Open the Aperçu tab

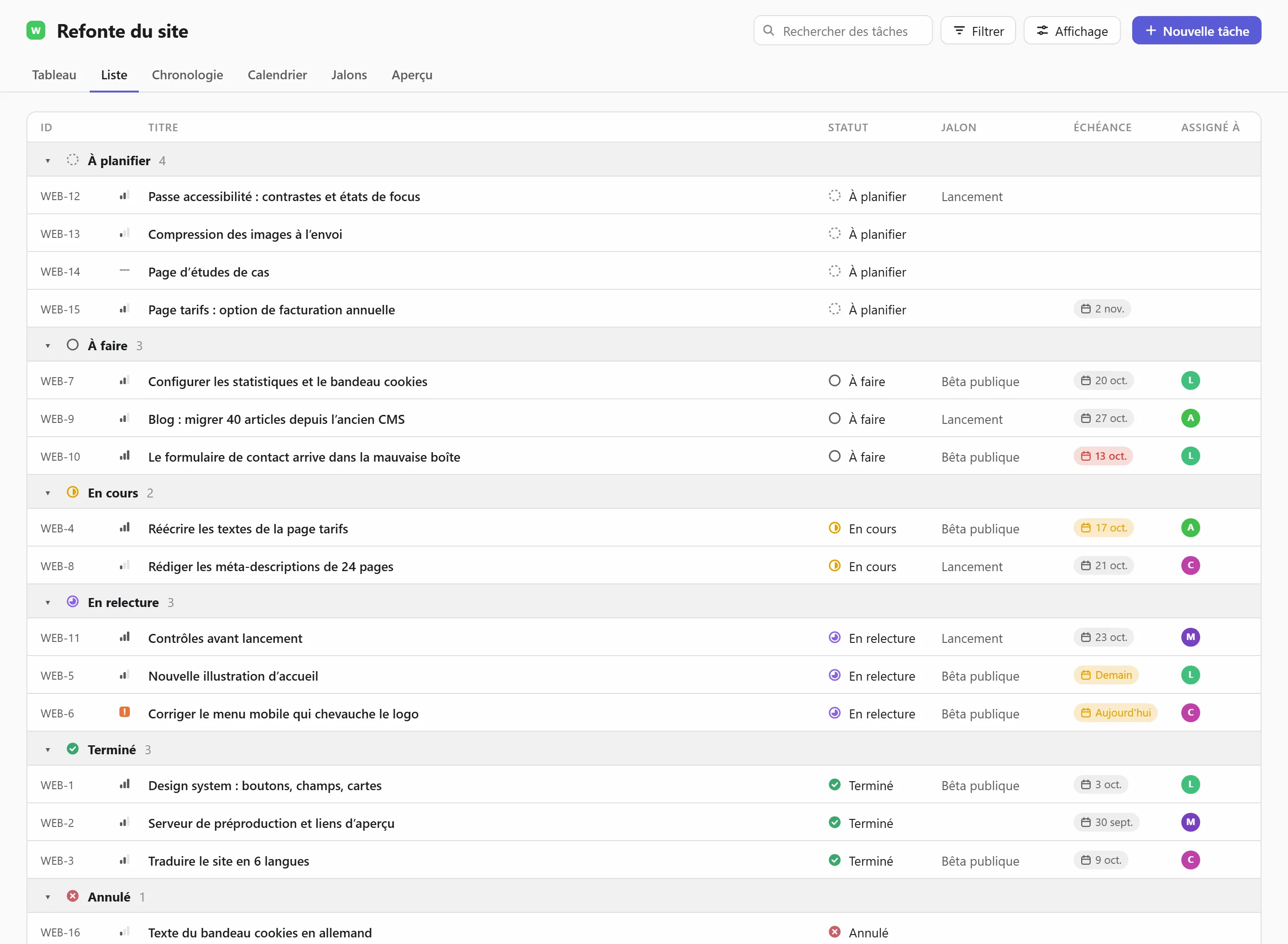coord(412,75)
